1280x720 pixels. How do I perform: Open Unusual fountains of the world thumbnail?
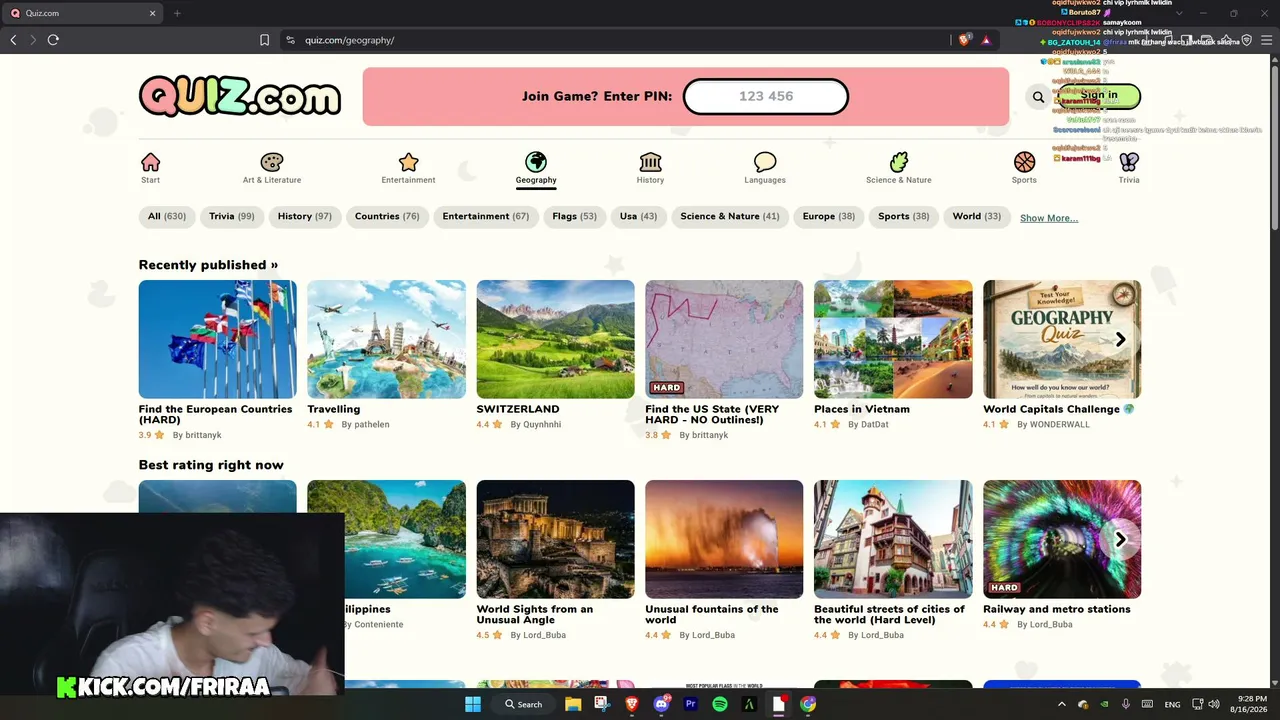click(724, 539)
